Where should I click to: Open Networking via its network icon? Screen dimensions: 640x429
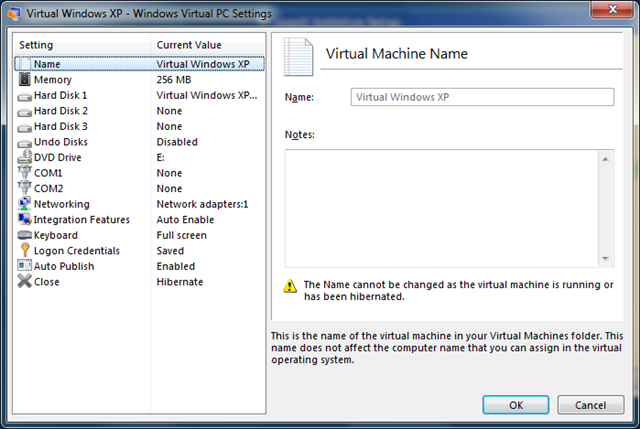(x=25, y=204)
